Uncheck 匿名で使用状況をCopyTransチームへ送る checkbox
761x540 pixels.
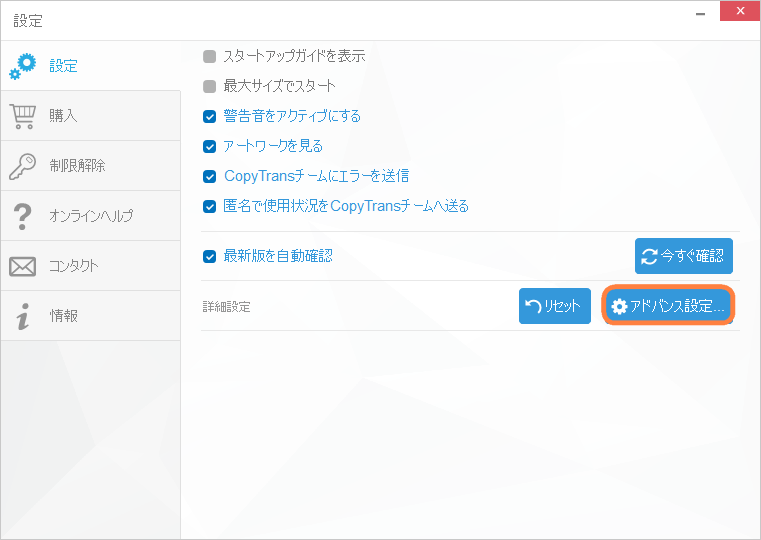point(210,207)
